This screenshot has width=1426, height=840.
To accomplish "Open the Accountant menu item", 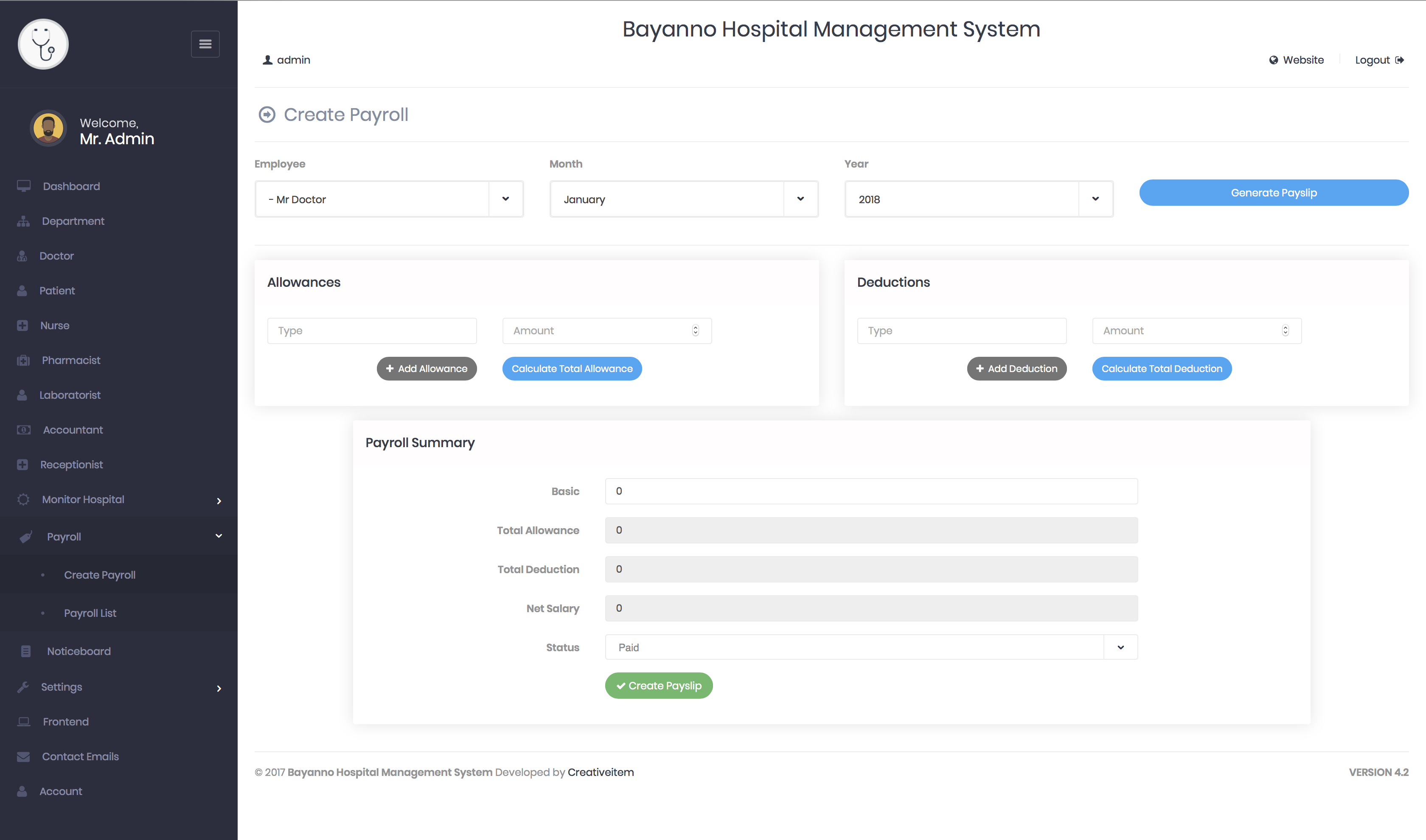I will (x=73, y=430).
